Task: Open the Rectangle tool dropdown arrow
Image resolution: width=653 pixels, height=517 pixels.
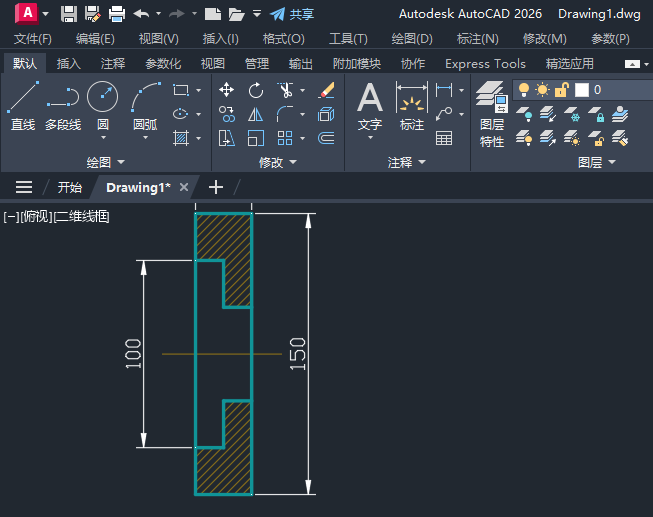Action: (198, 90)
